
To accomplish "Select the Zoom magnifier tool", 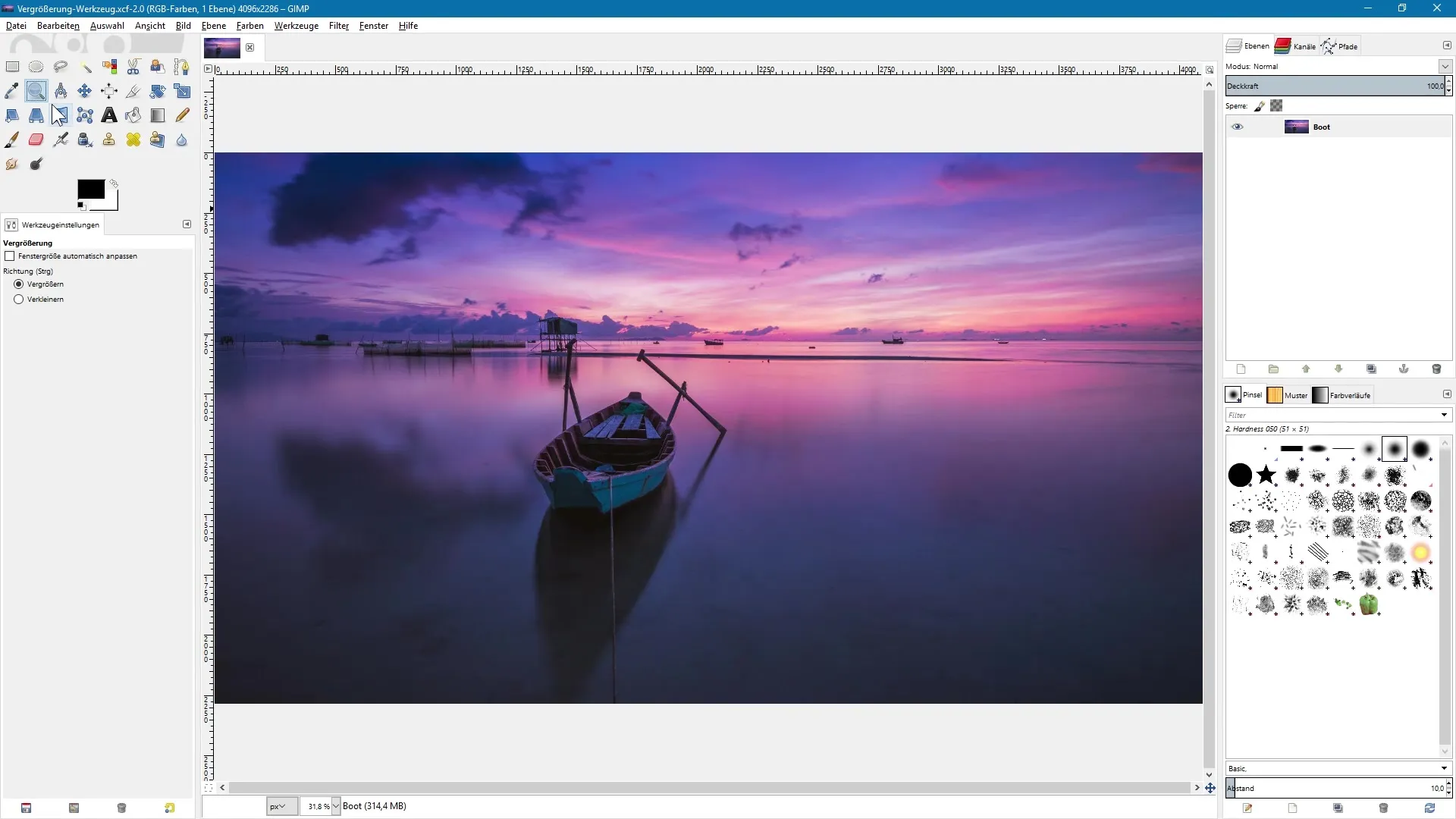I will 36,91.
